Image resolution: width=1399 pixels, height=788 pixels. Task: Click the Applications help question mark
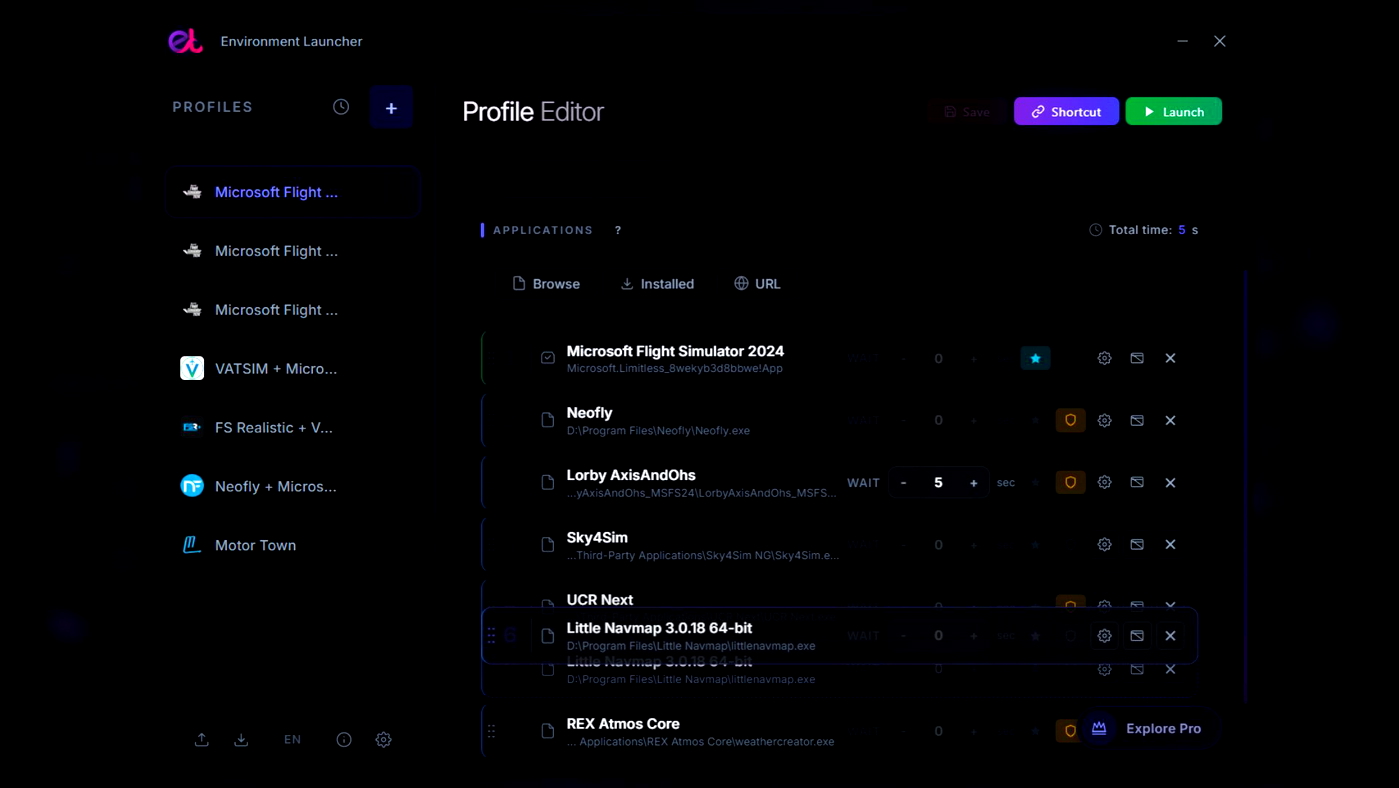[x=618, y=230]
